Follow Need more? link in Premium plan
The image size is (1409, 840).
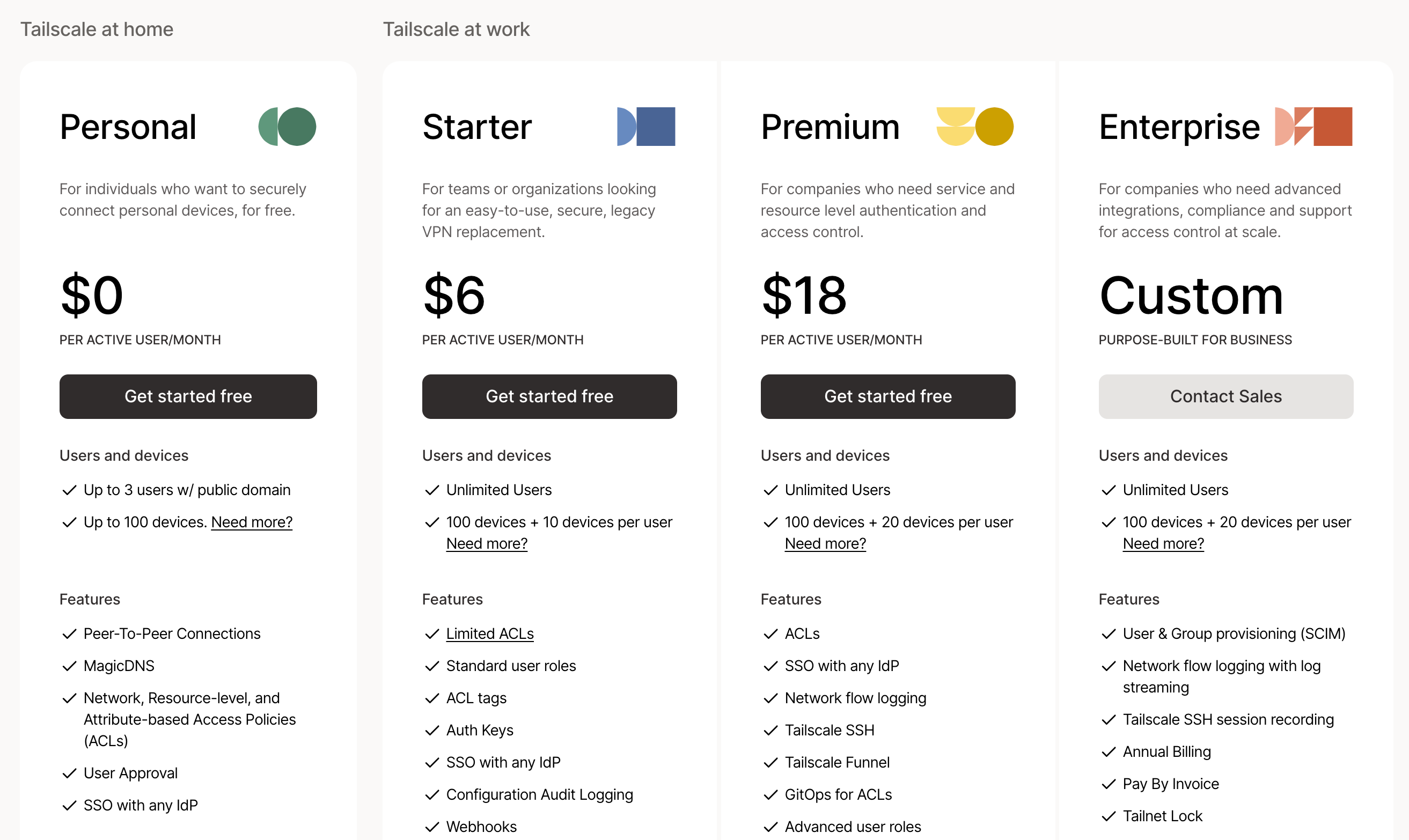click(825, 543)
